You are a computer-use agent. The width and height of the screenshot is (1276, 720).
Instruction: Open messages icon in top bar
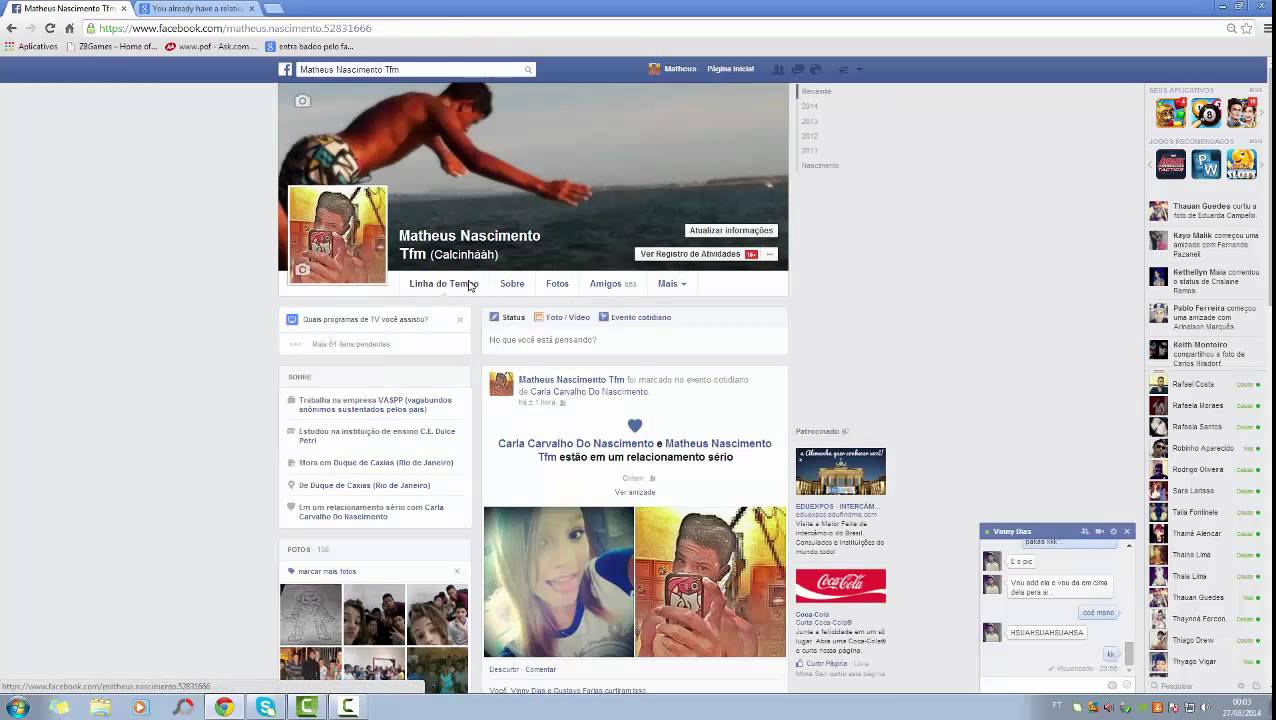(x=797, y=69)
